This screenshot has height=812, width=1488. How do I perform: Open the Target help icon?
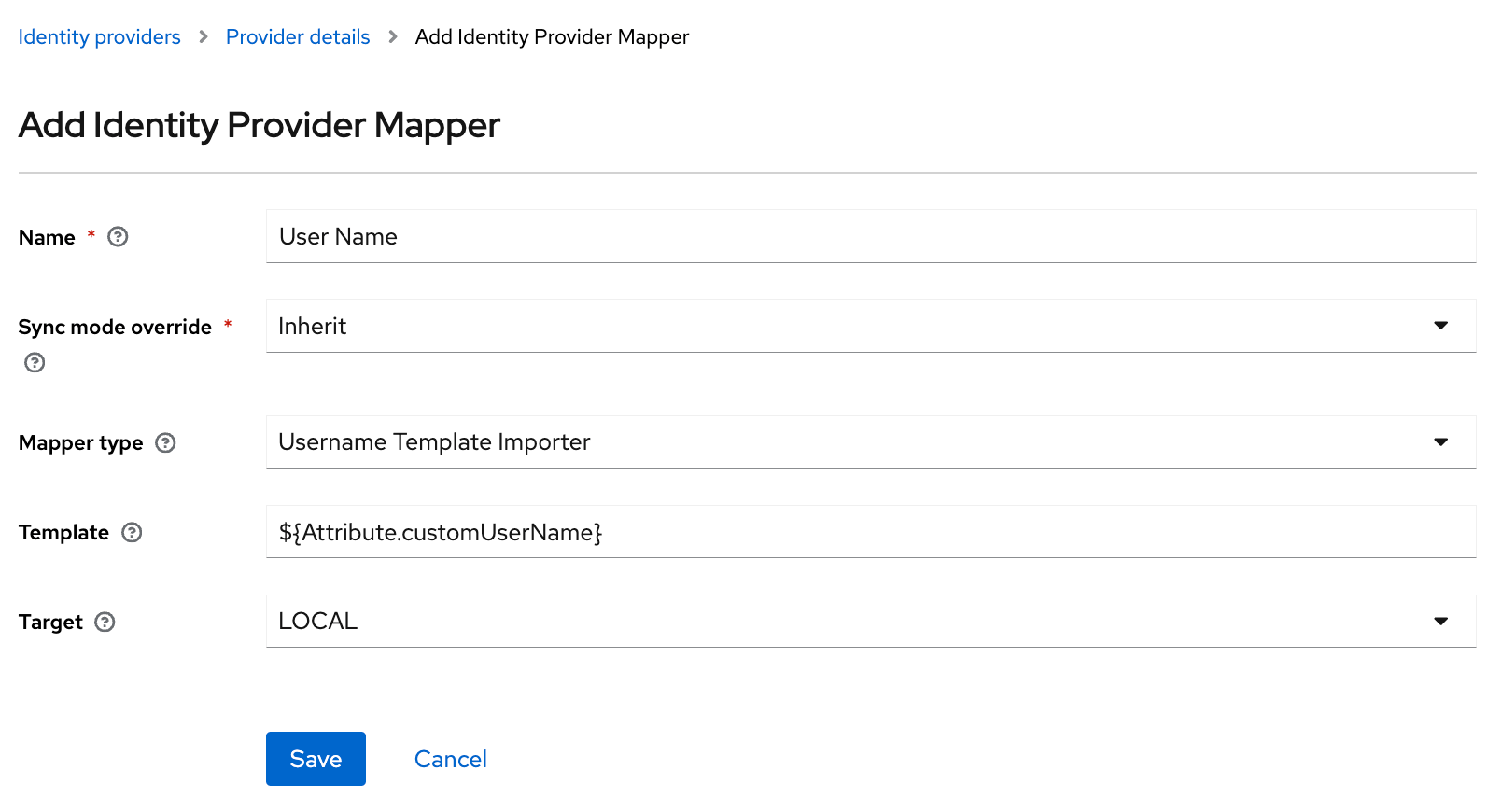pyautogui.click(x=105, y=622)
